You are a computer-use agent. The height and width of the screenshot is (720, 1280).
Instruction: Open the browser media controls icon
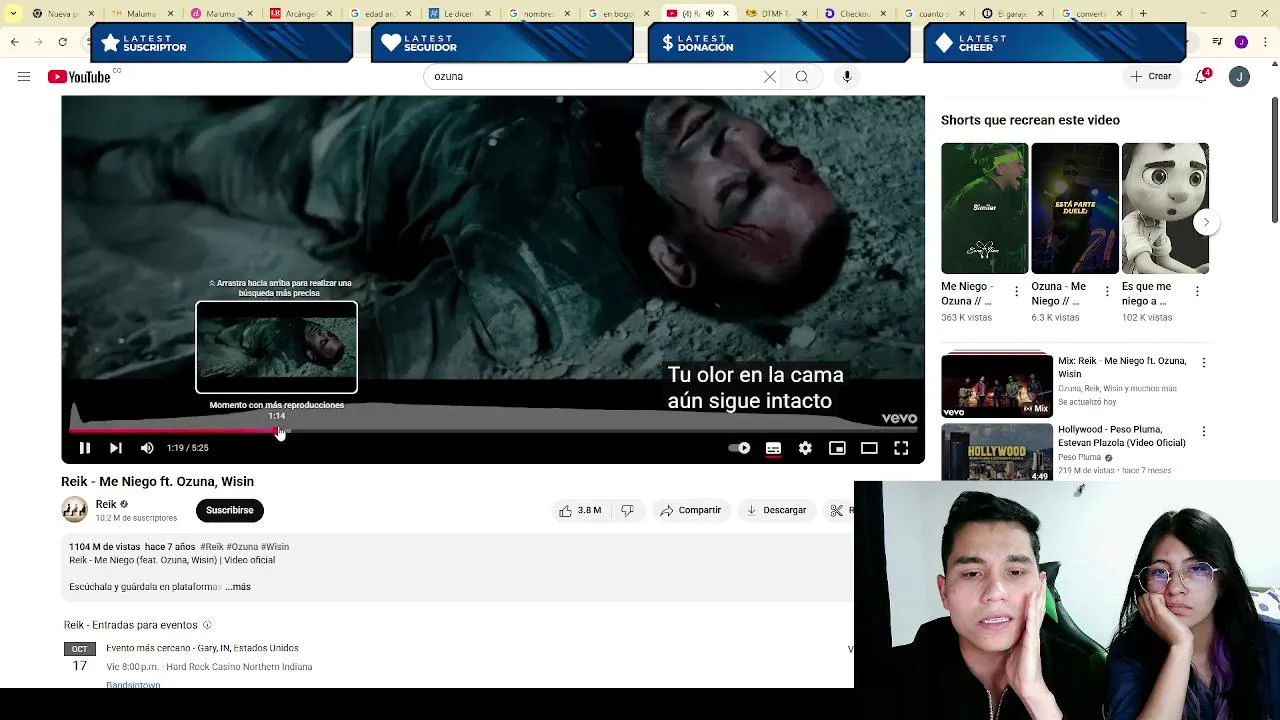(x=1217, y=42)
